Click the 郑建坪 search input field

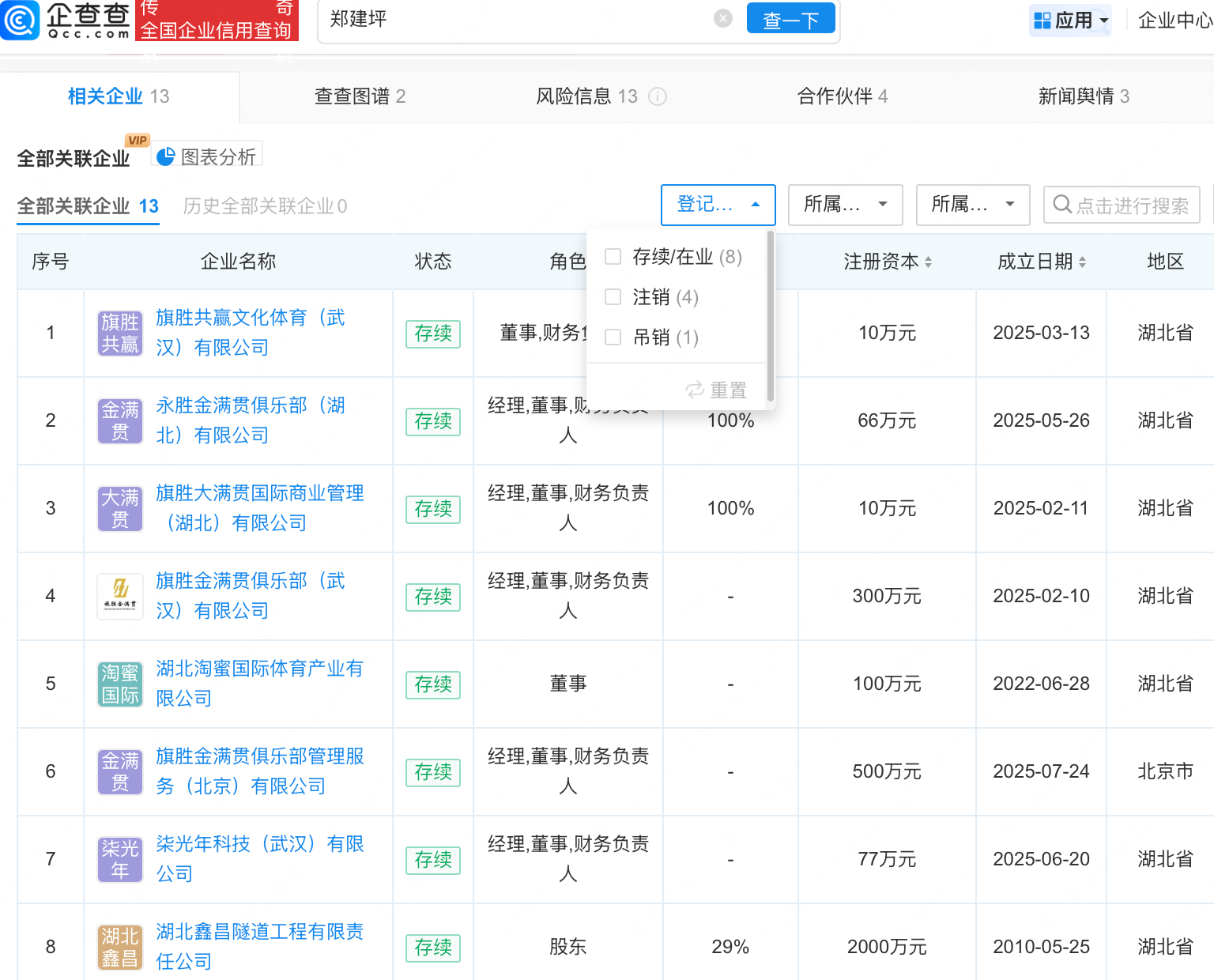[518, 19]
